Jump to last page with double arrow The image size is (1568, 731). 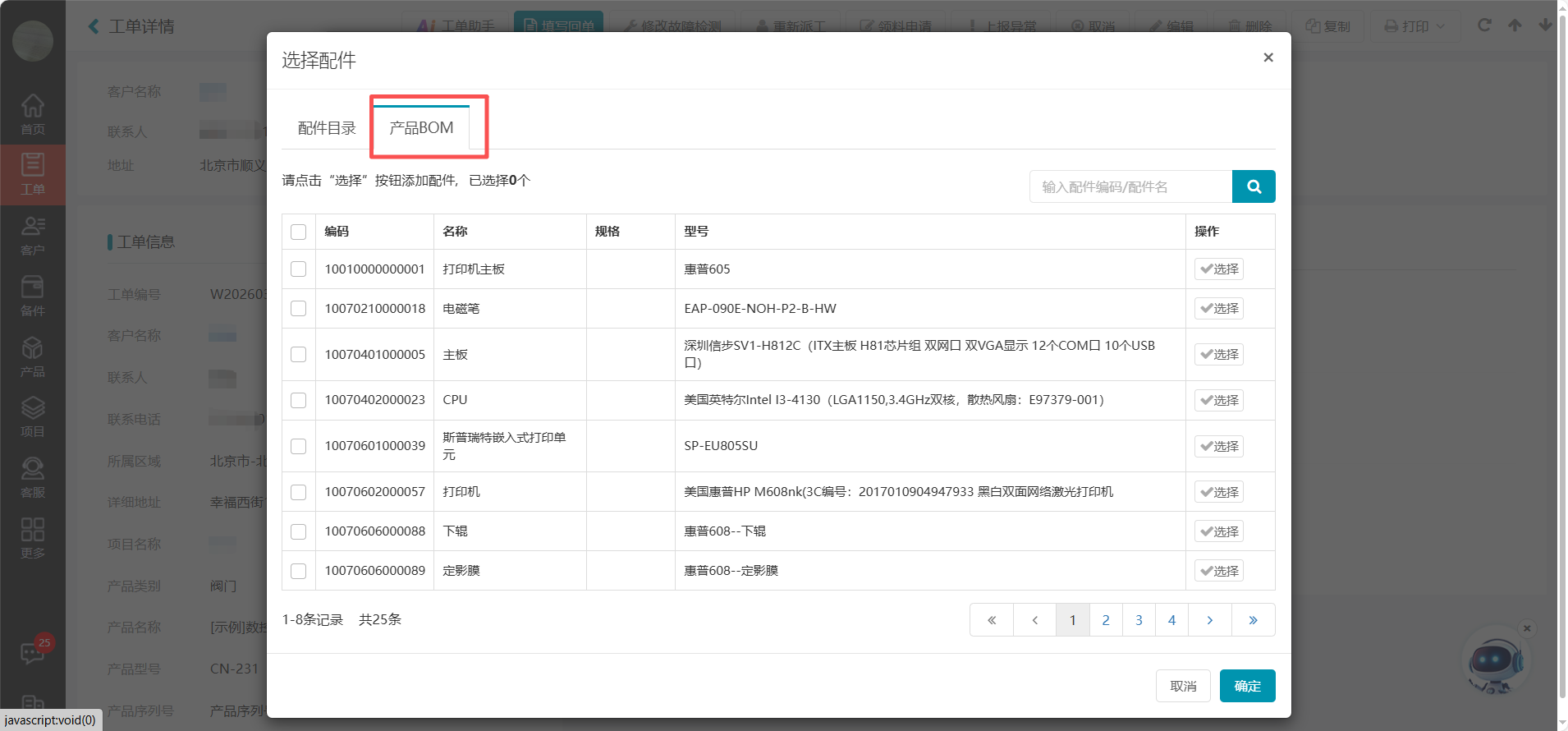[x=1253, y=620]
